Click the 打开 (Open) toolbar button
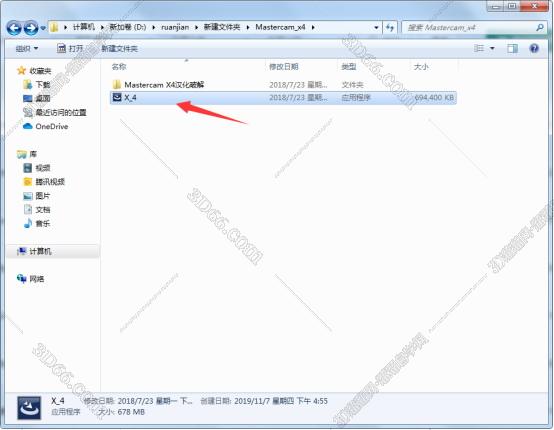 (x=70, y=48)
